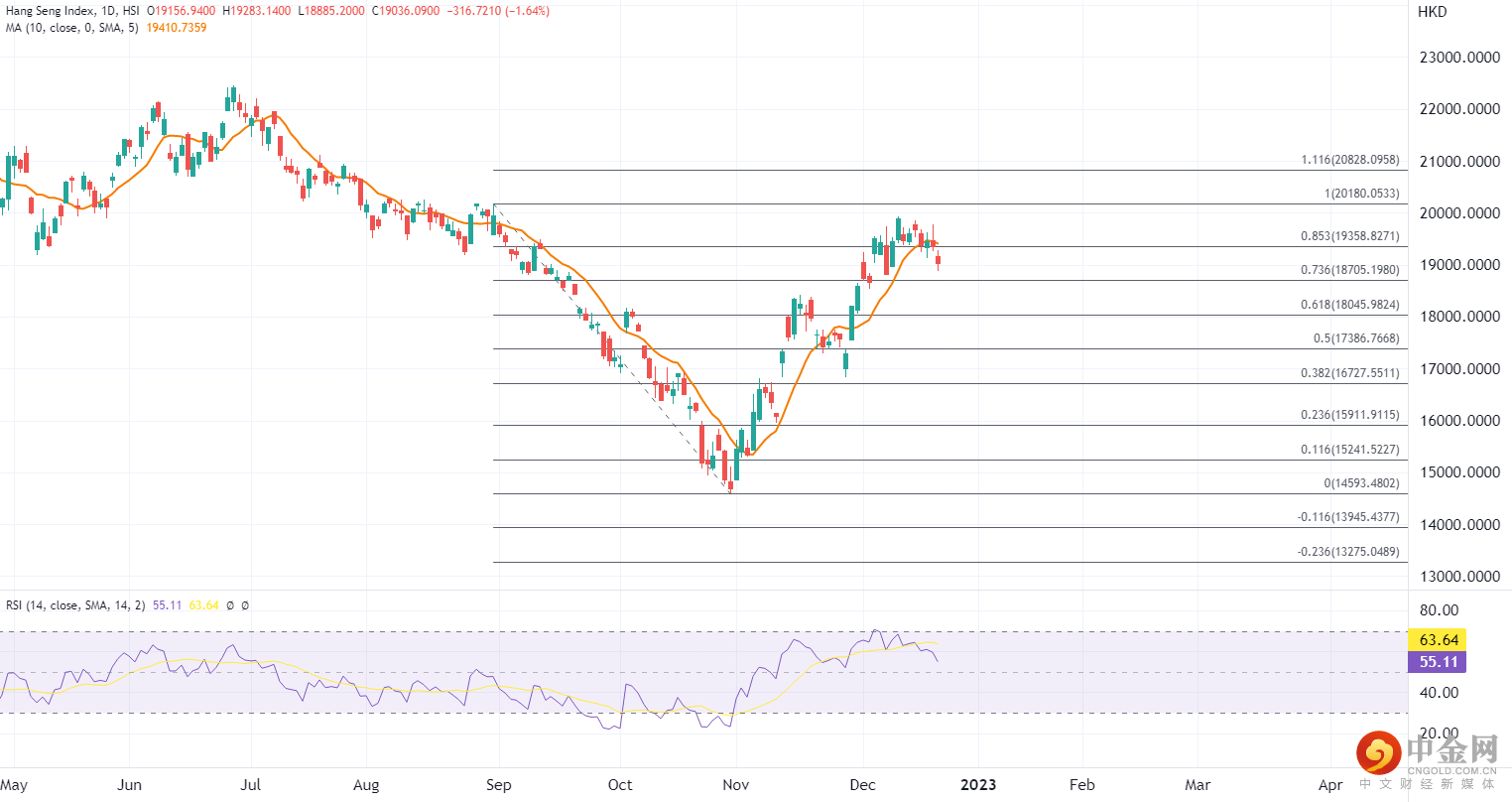Image resolution: width=1512 pixels, height=802 pixels.
Task: Click the orange MA value 19410.7359
Action: click(177, 28)
